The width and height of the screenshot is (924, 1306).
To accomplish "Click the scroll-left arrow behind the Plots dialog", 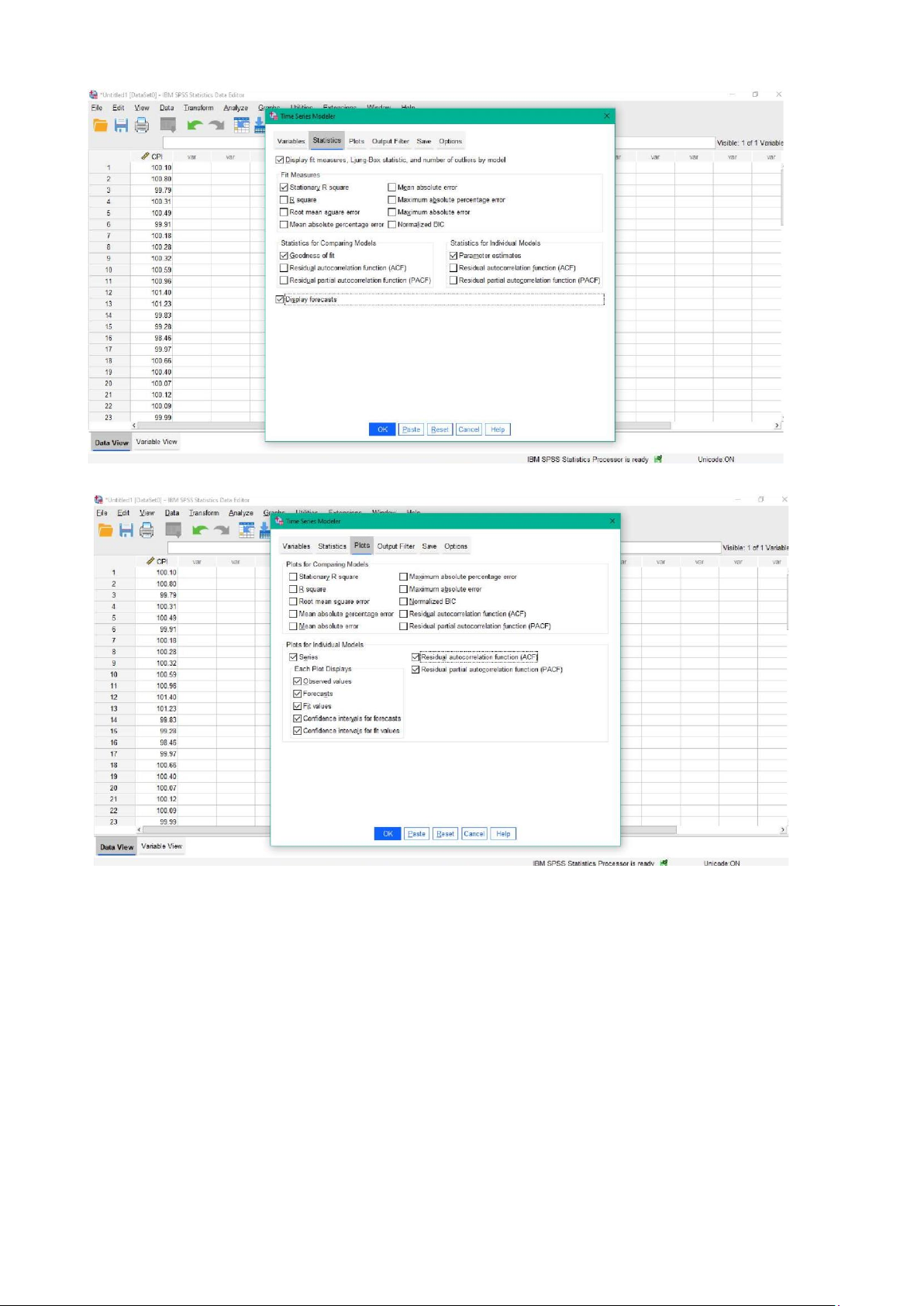I will tap(140, 830).
